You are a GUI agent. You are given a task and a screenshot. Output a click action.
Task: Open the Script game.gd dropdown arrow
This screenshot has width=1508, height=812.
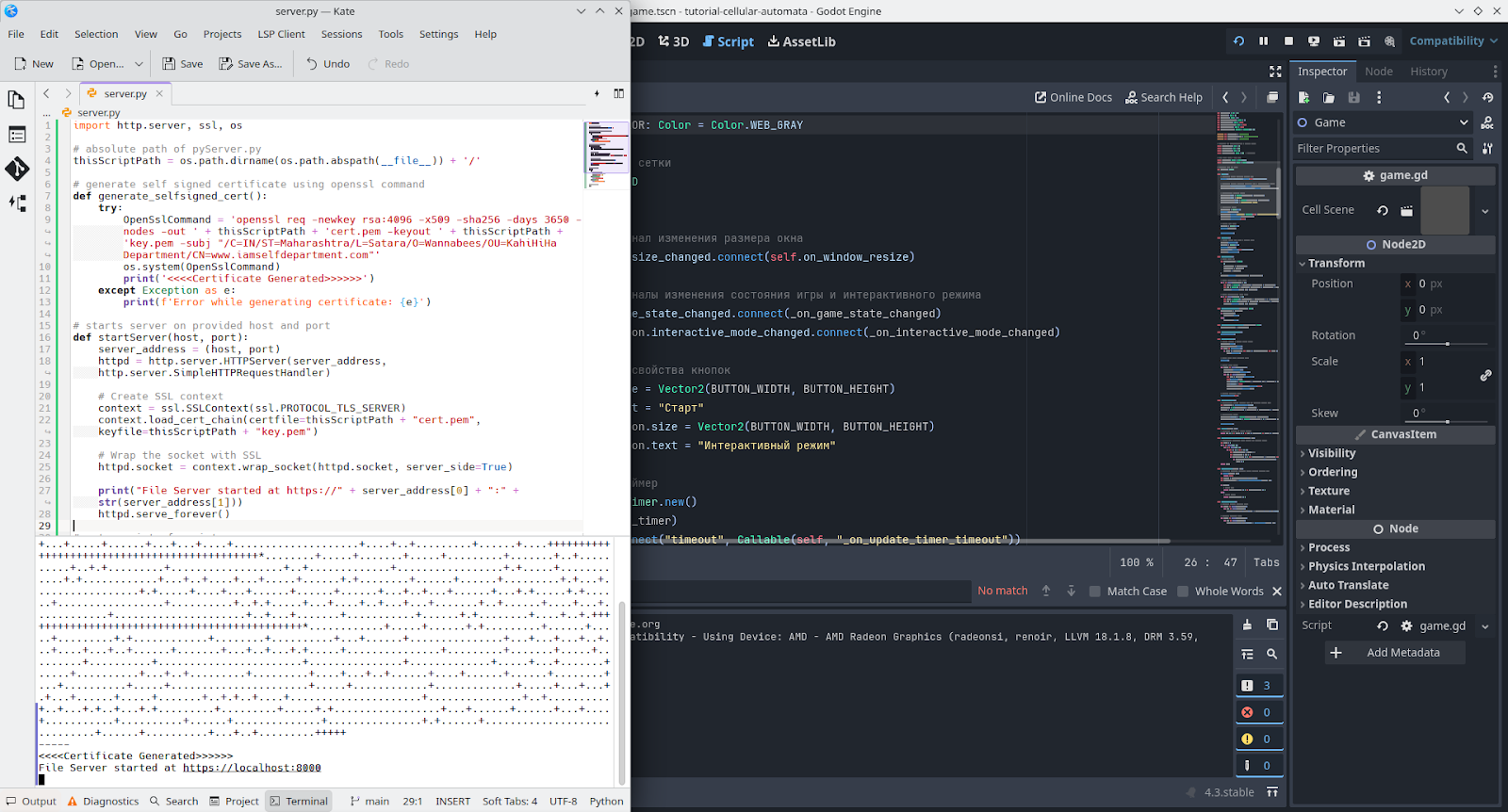[1484, 626]
